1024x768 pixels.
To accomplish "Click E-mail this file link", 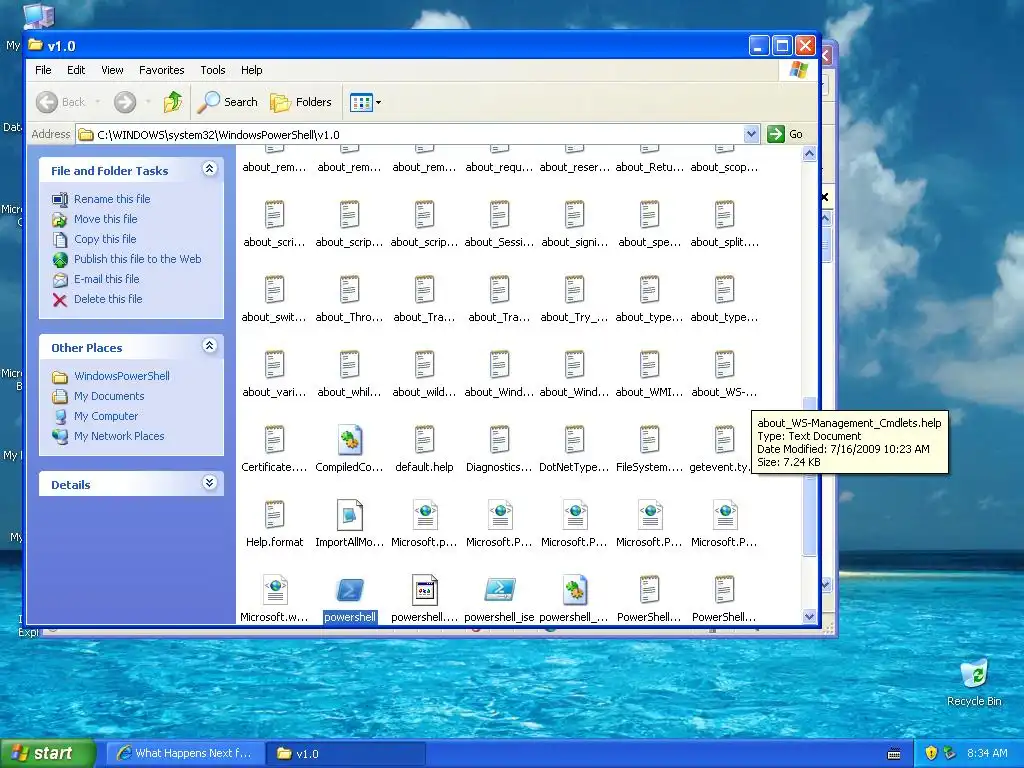I will coord(106,279).
